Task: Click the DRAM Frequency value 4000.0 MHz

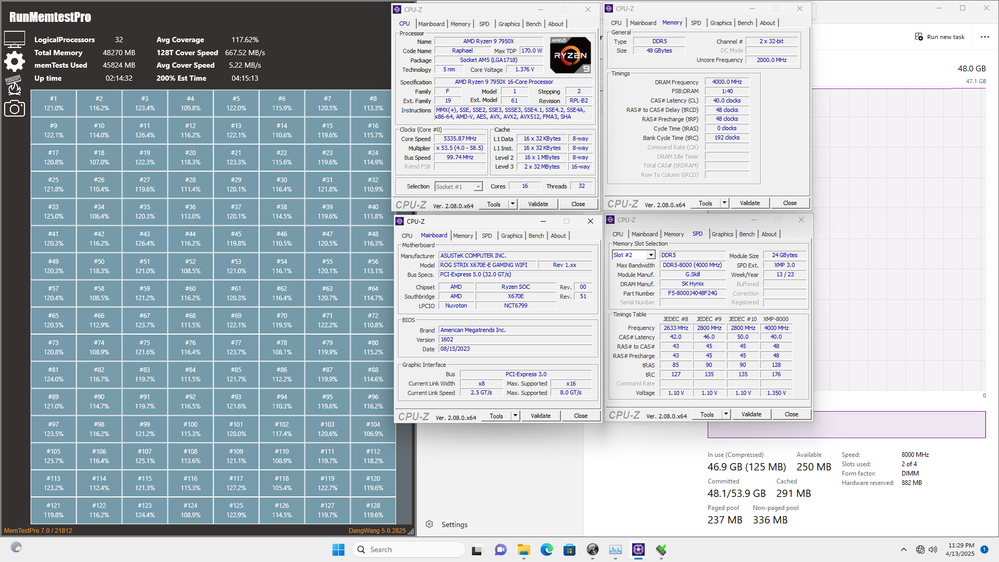Action: pyautogui.click(x=727, y=82)
